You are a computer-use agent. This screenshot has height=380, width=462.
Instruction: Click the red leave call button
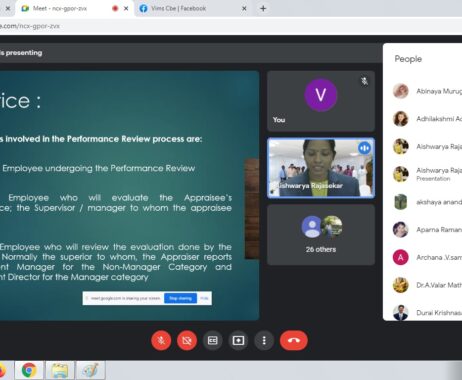pos(294,340)
